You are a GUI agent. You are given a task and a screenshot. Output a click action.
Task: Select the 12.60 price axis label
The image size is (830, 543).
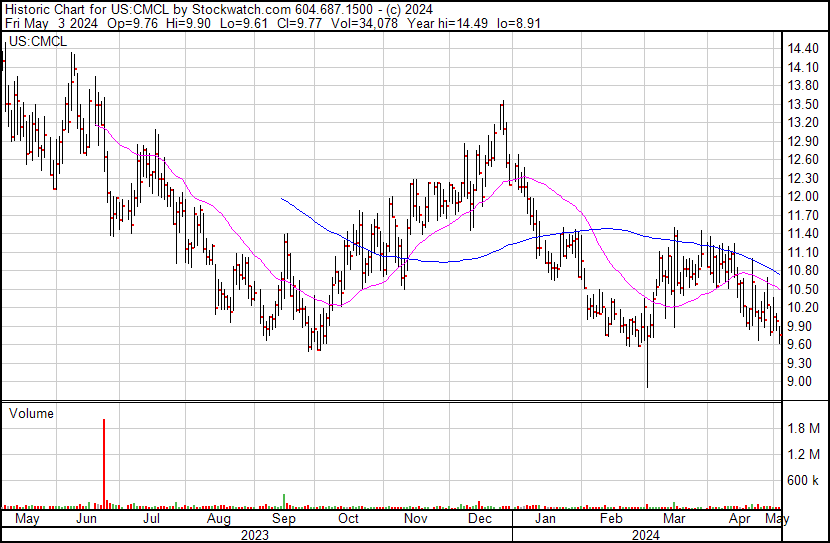coord(803,160)
